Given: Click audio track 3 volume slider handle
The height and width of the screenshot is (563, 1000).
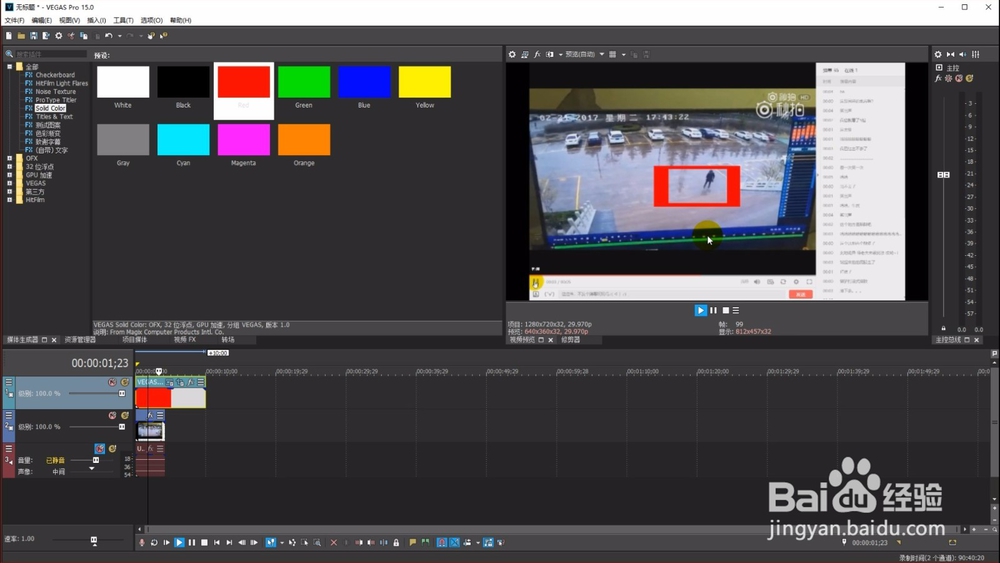Looking at the screenshot, I should point(96,460).
